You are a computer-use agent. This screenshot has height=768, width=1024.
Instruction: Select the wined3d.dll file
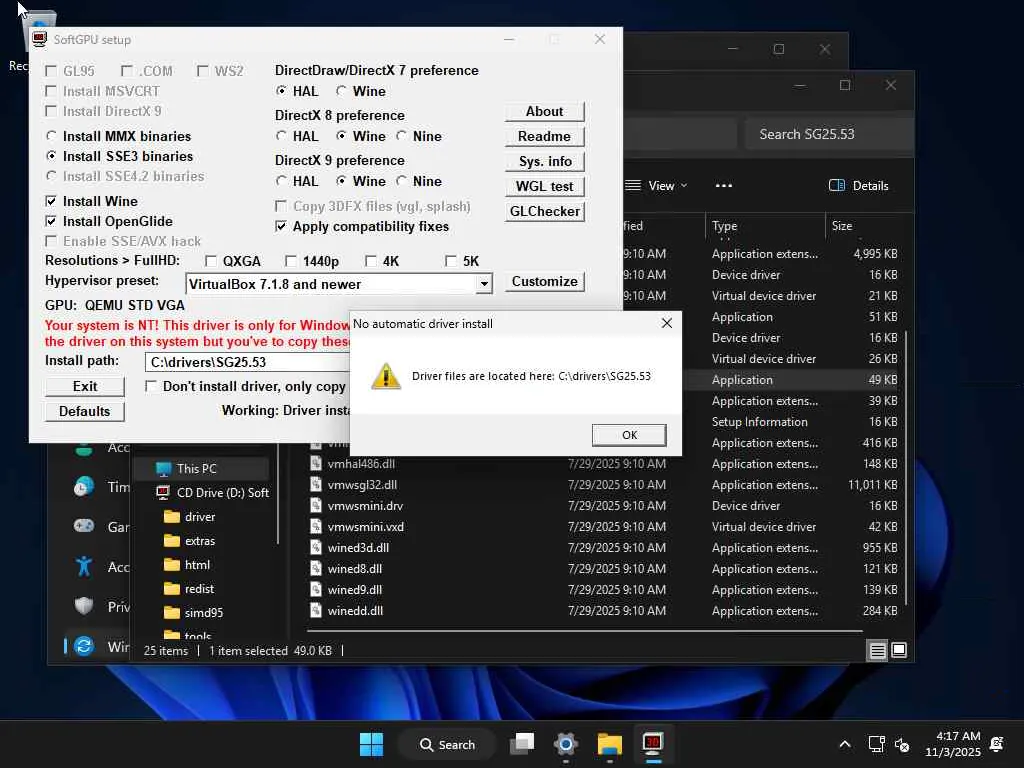pos(358,547)
